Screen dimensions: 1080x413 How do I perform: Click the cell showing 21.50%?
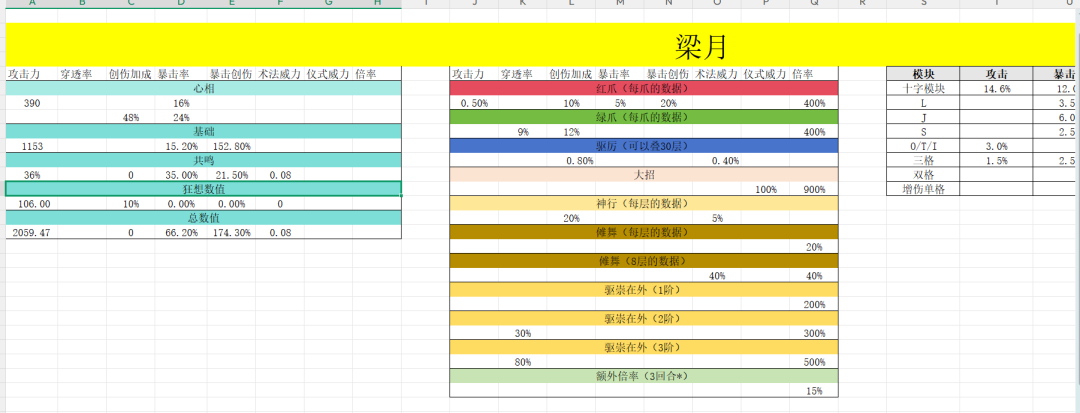(231, 175)
